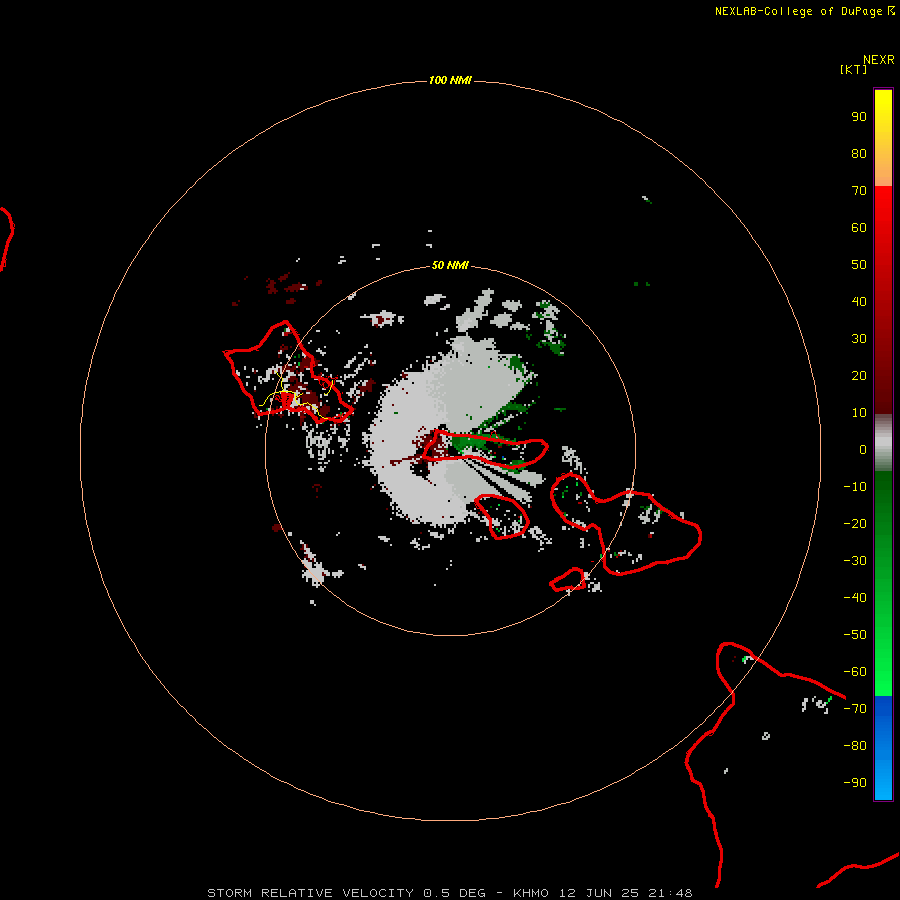Select the 30 knot scale label
900x900 pixels.
click(859, 339)
